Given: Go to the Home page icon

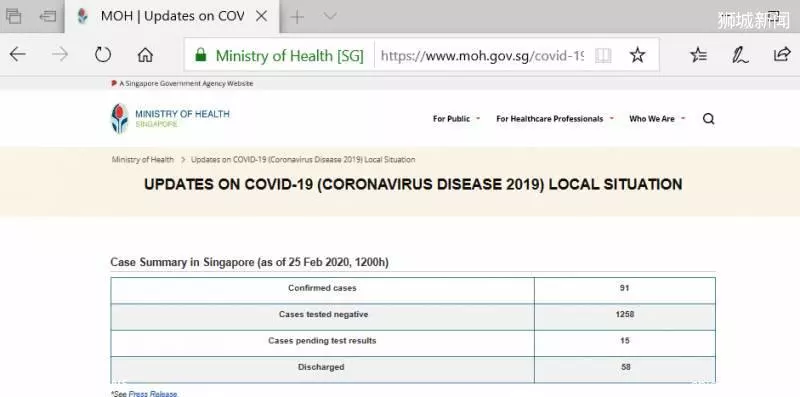Looking at the screenshot, I should click(x=145, y=54).
